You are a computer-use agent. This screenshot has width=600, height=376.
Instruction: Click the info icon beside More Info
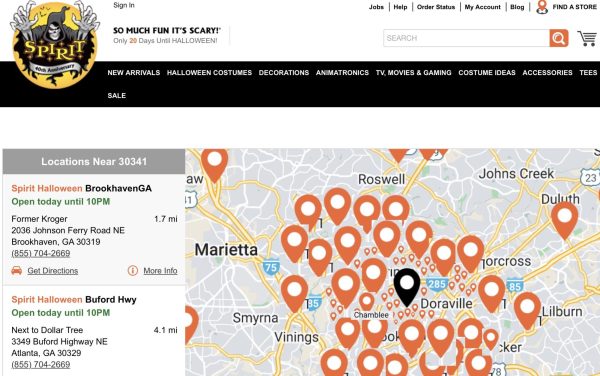(x=132, y=270)
